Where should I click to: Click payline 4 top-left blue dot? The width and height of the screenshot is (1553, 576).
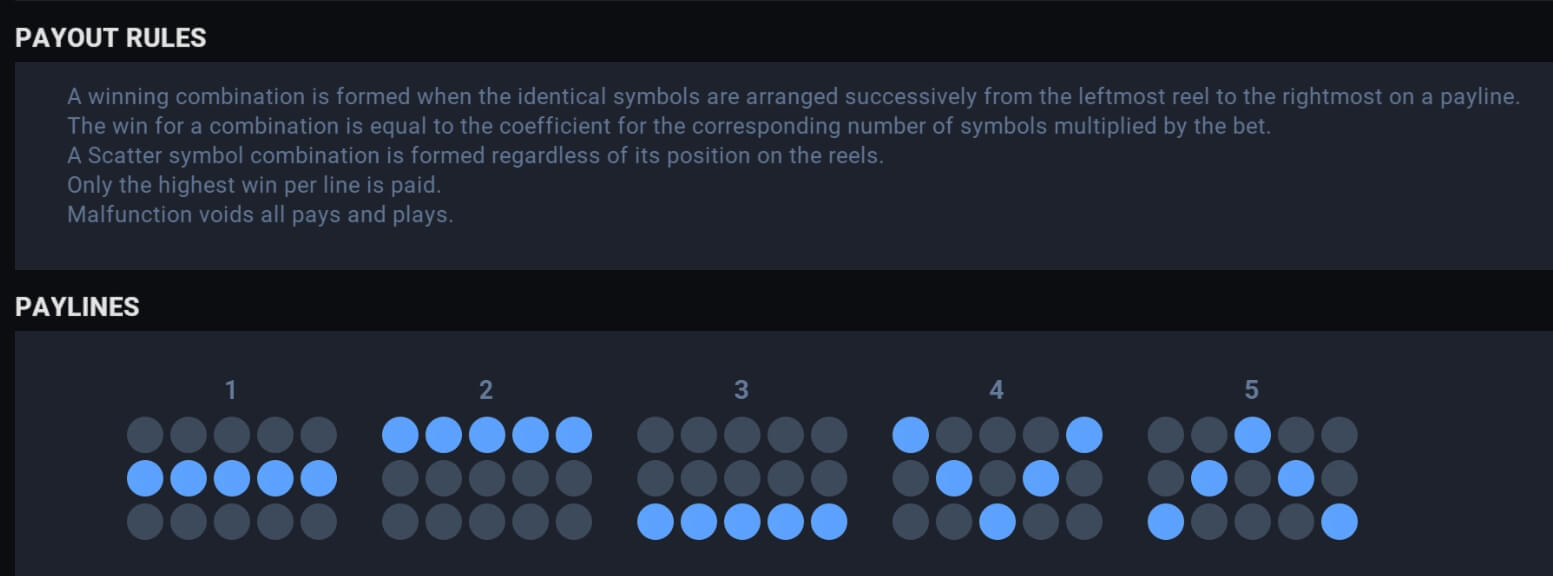911,435
